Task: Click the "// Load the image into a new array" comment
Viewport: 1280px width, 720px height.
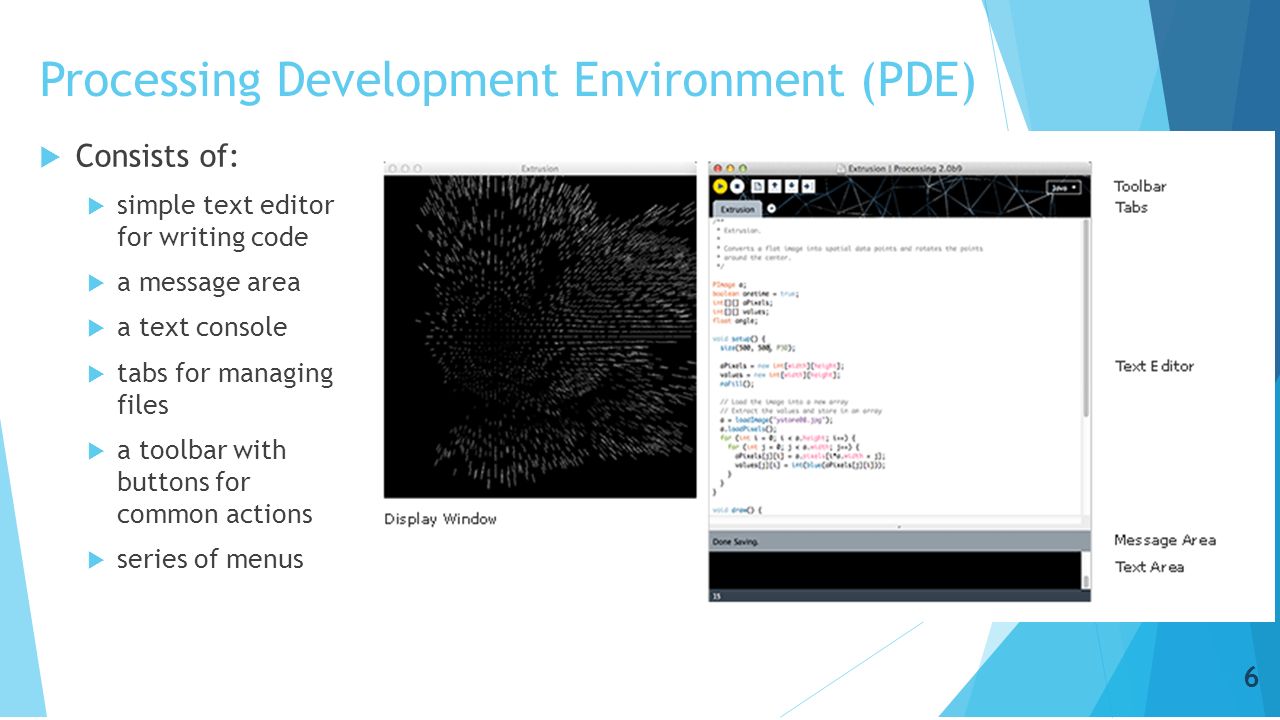Action: (x=784, y=402)
